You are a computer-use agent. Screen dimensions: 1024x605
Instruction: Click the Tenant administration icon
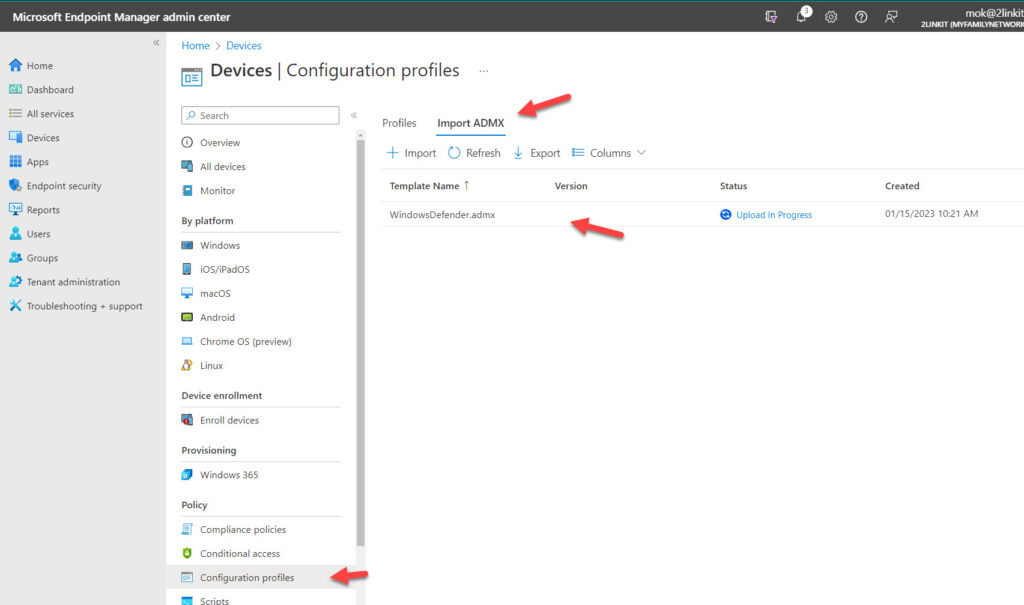coord(15,282)
